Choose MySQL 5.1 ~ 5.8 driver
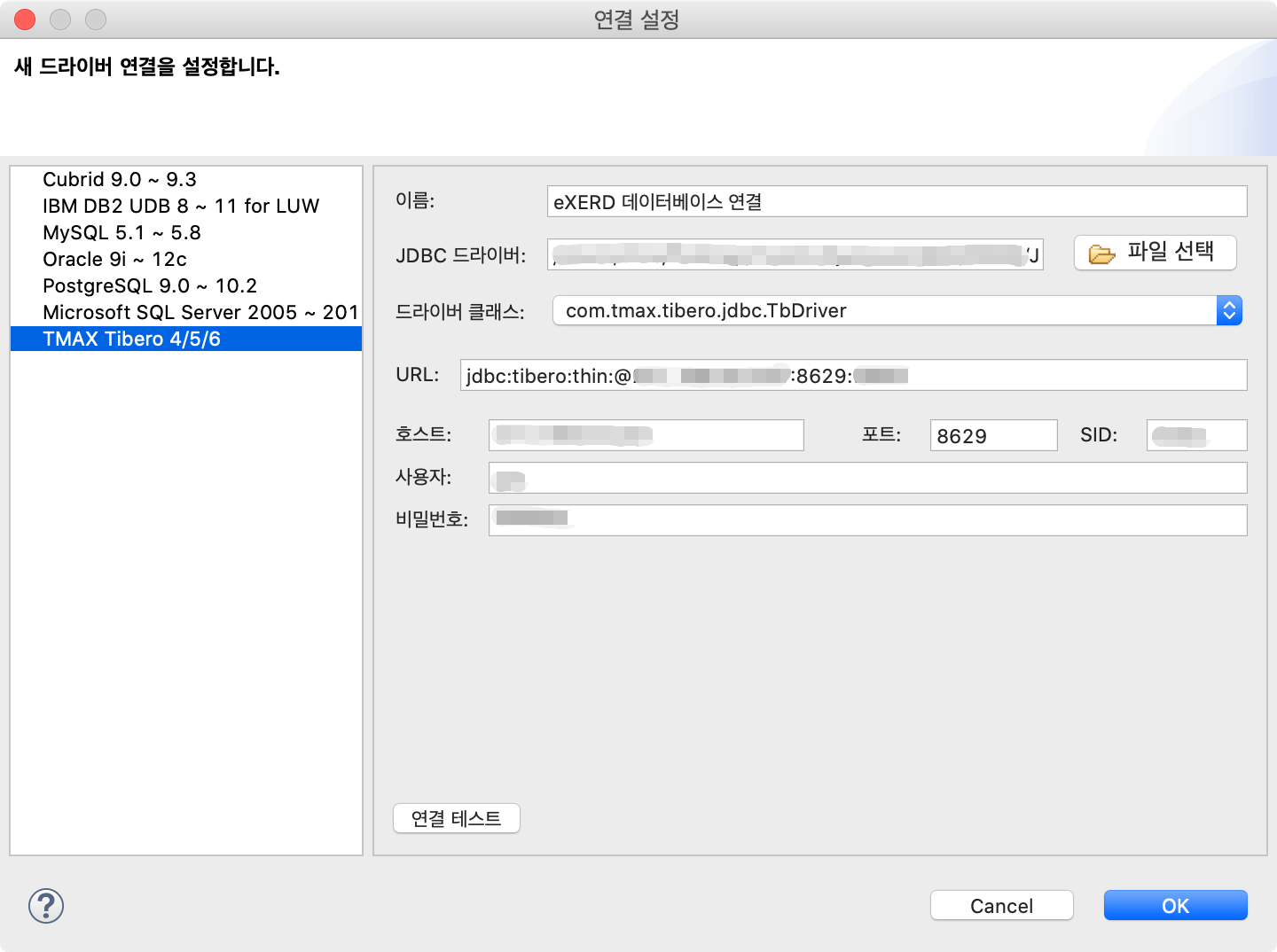Viewport: 1277px width, 952px height. (x=186, y=232)
